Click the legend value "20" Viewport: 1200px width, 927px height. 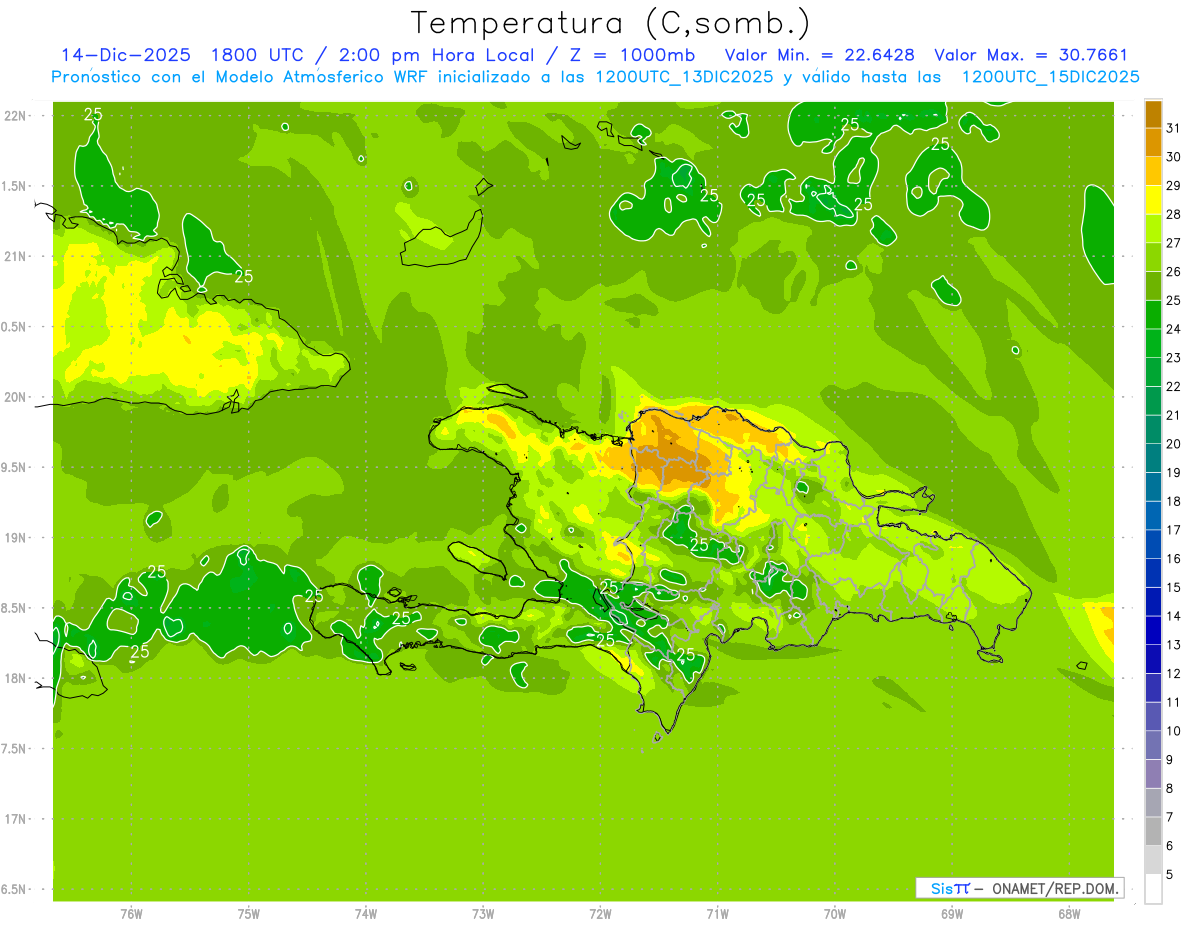1174,444
